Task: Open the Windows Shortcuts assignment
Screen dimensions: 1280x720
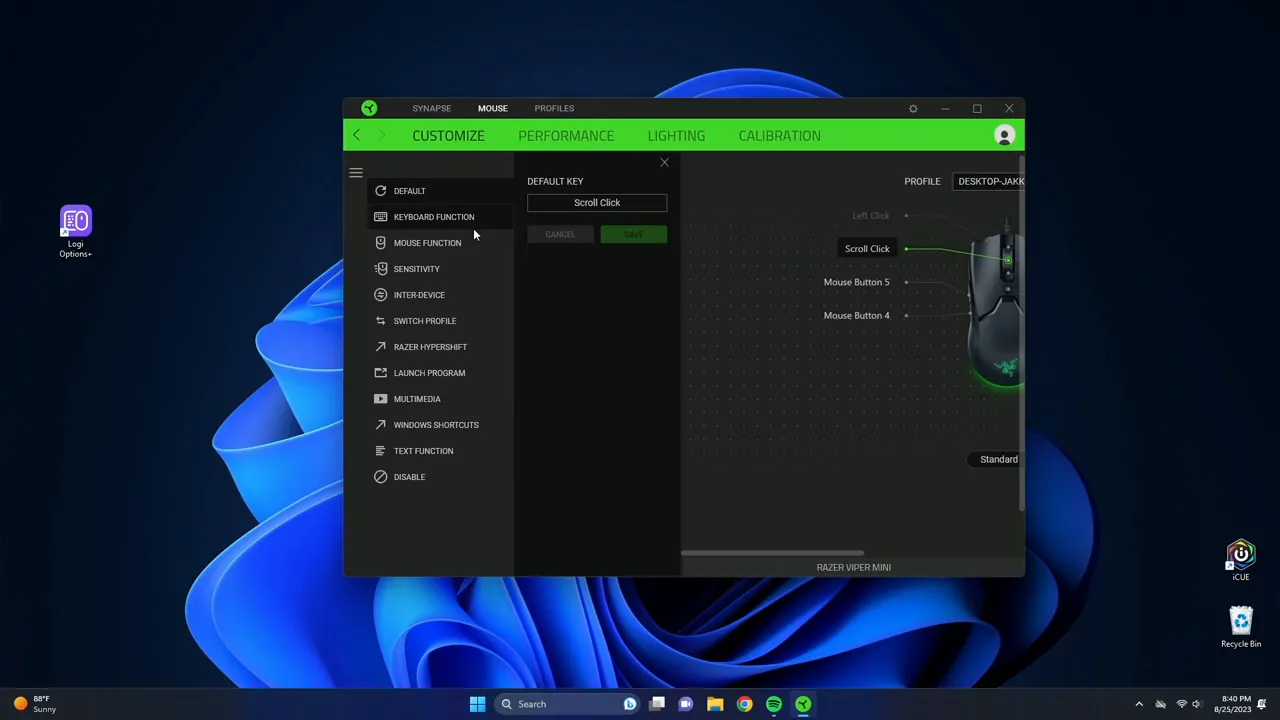Action: 436,424
